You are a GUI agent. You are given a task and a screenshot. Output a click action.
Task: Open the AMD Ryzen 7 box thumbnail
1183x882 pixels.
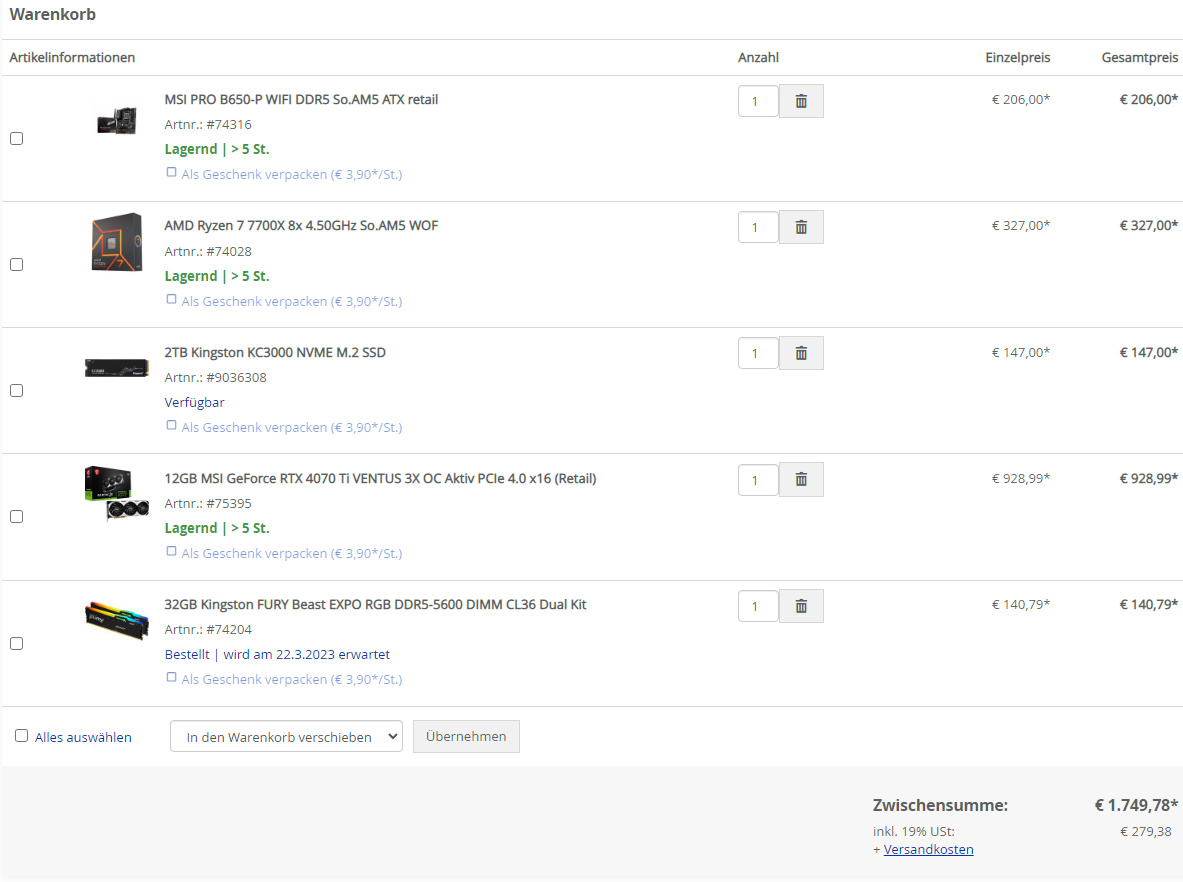pos(117,241)
